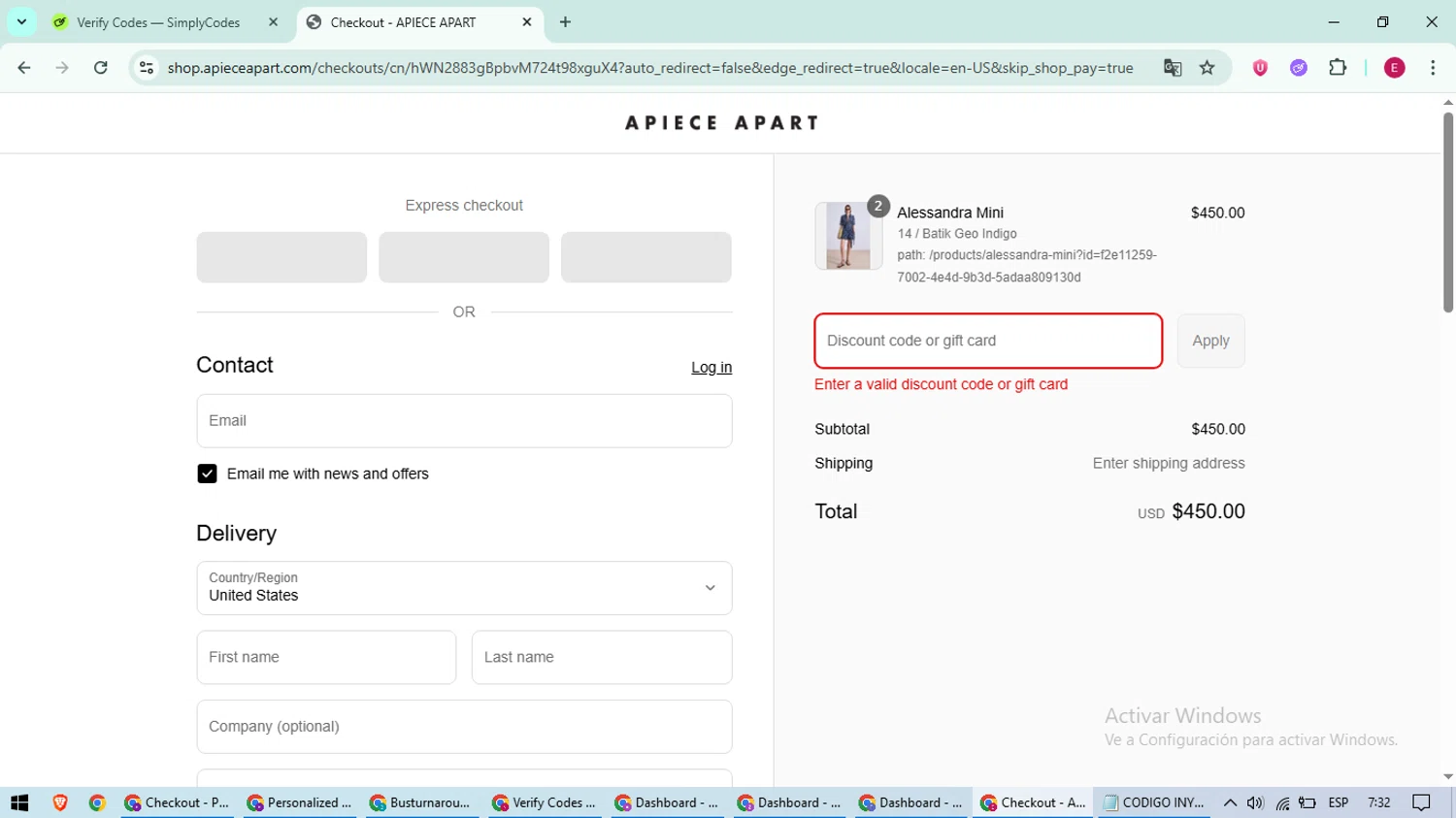
Task: Click the first express checkout button
Action: tap(281, 257)
